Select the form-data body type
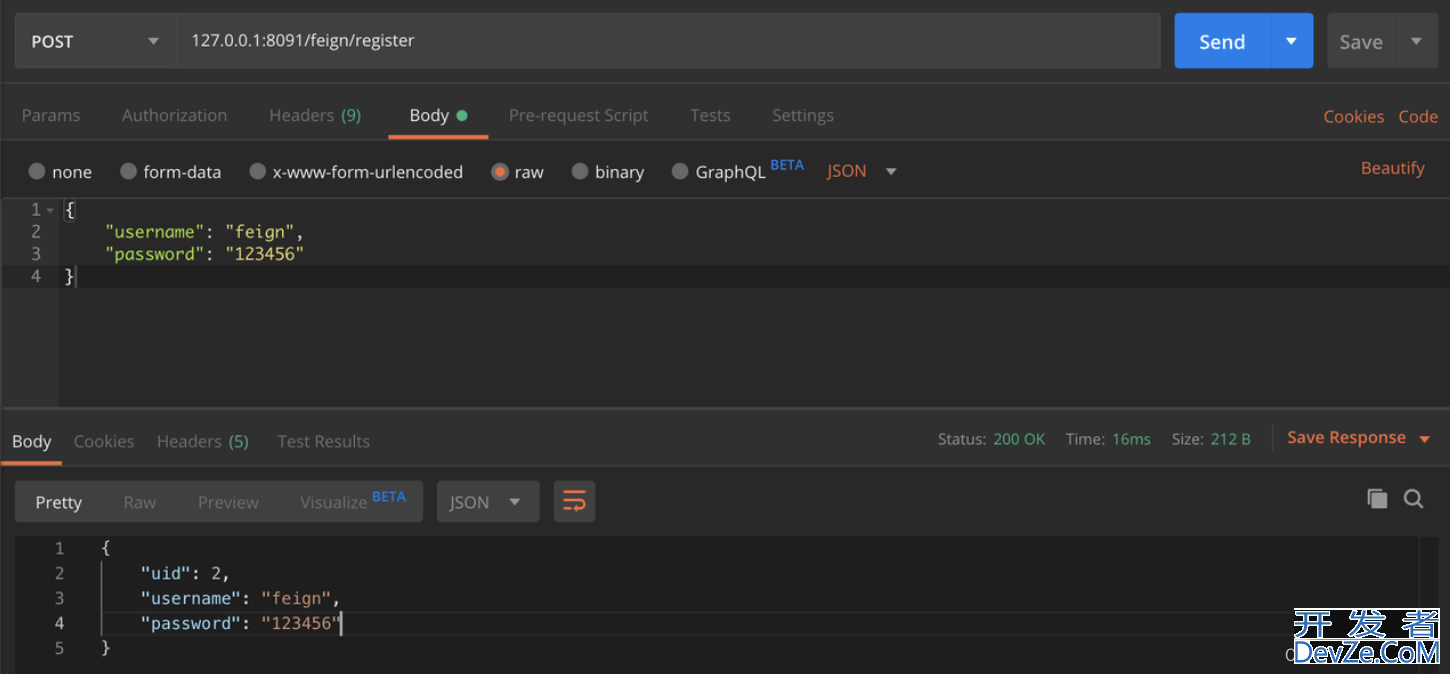The width and height of the screenshot is (1450, 674). click(171, 172)
